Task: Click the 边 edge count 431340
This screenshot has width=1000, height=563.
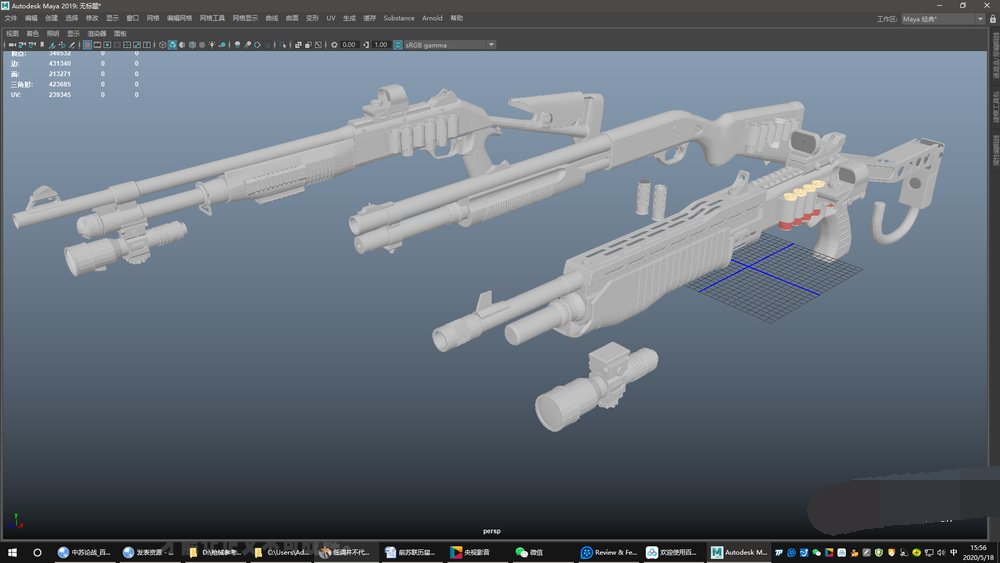Action: 60,63
